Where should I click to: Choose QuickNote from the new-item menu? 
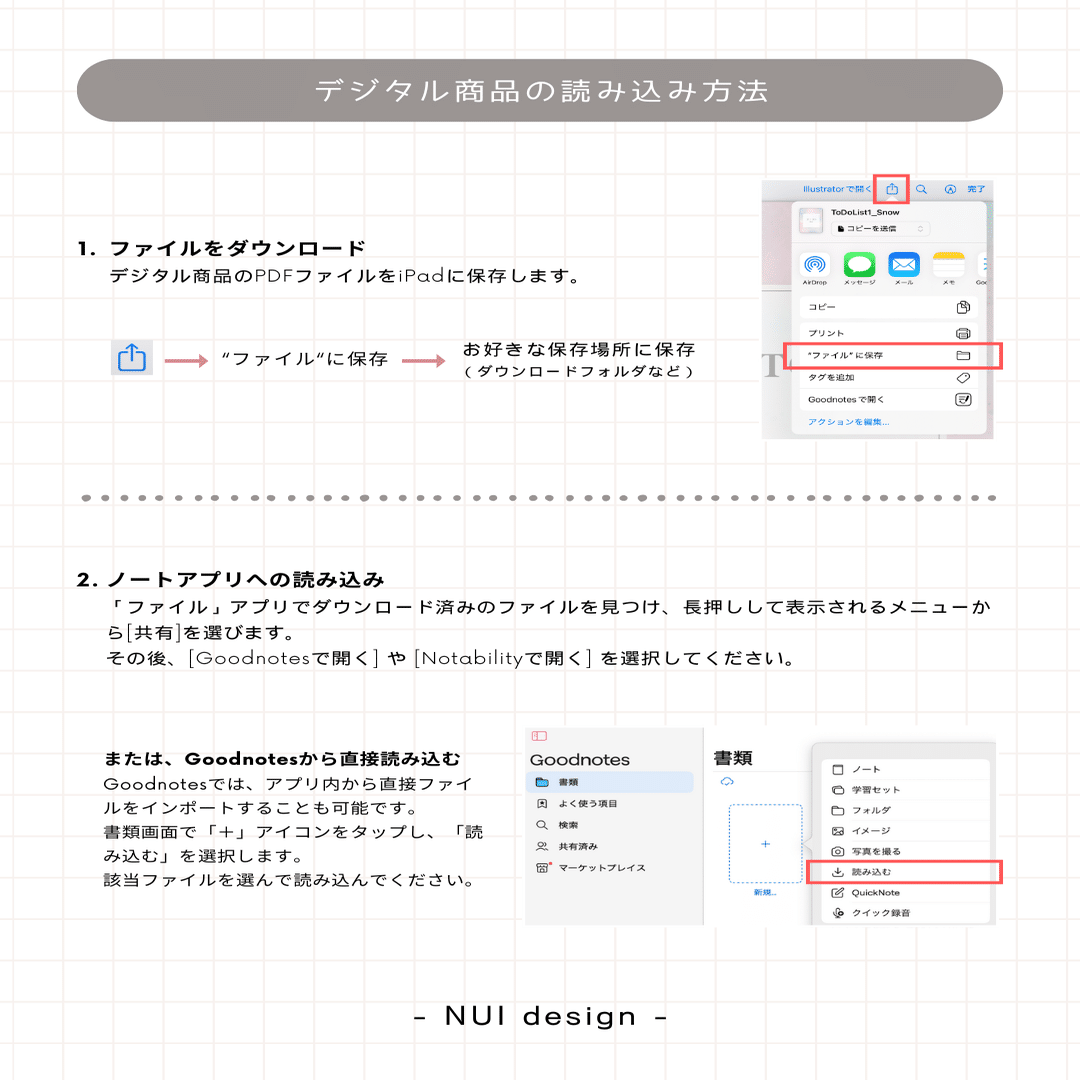coord(906,893)
